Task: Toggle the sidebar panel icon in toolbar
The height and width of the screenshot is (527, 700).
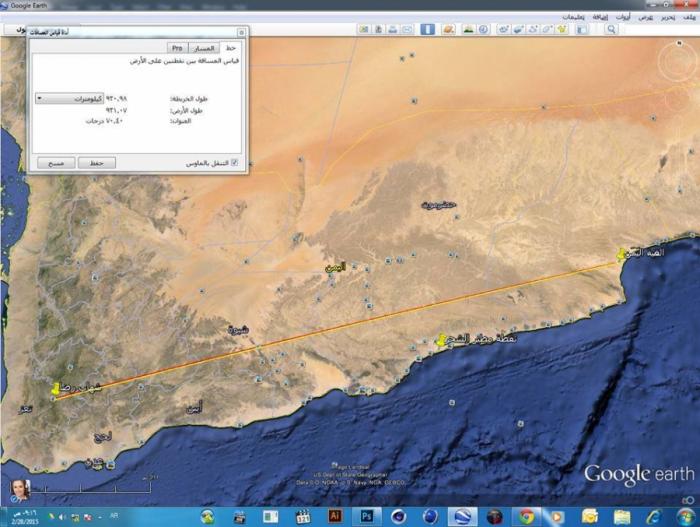Action: (583, 30)
